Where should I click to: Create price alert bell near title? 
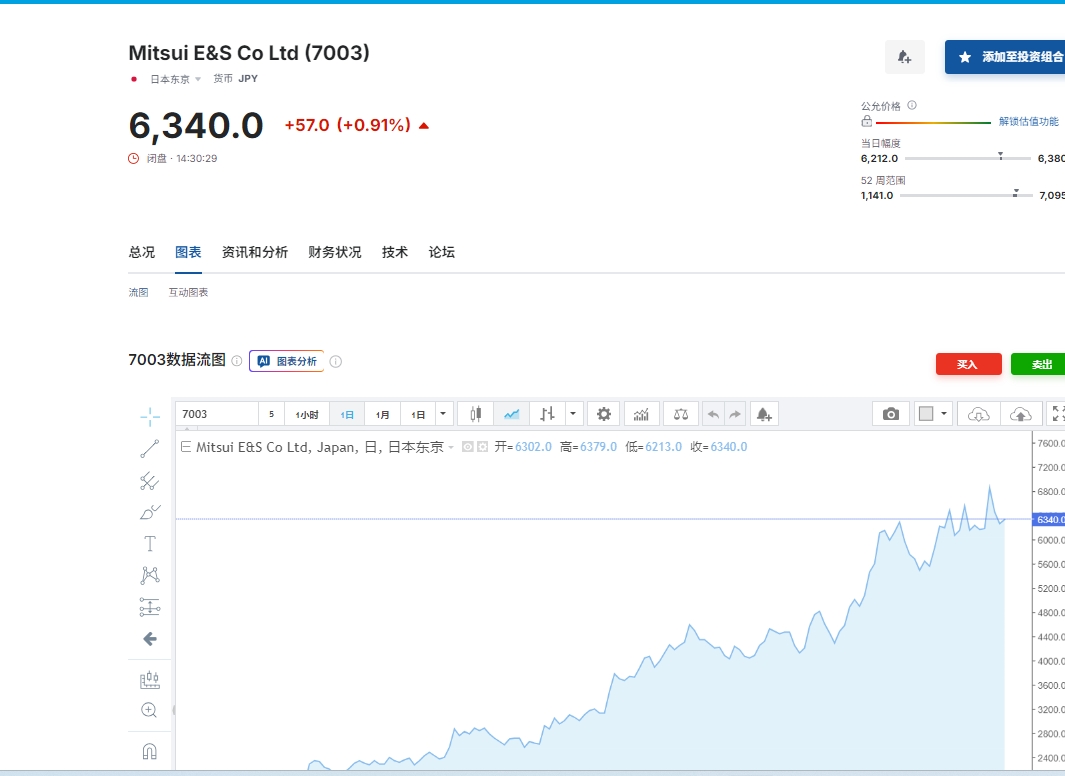(905, 57)
